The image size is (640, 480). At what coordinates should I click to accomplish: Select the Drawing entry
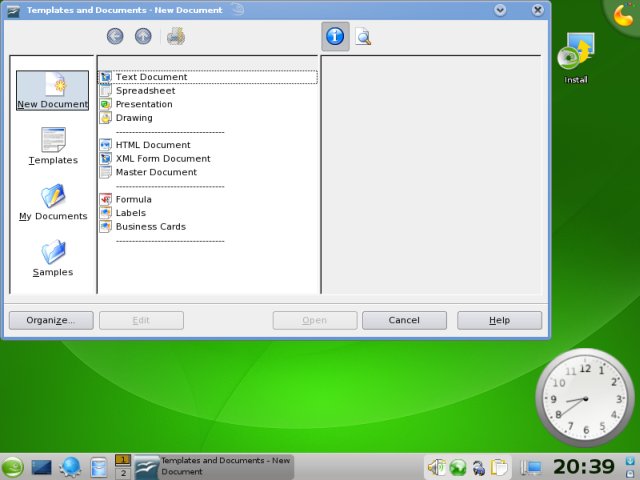tap(134, 118)
